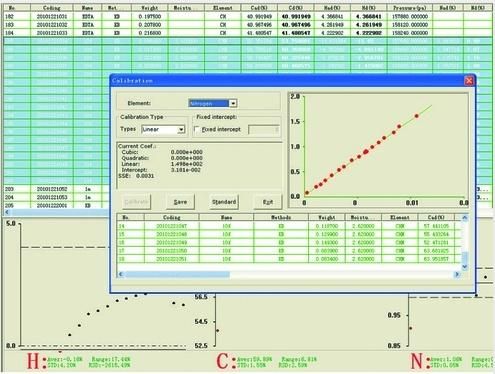Click pressure cell 157880.000000
Viewport: 495px width, 374px height.
(x=410, y=16)
